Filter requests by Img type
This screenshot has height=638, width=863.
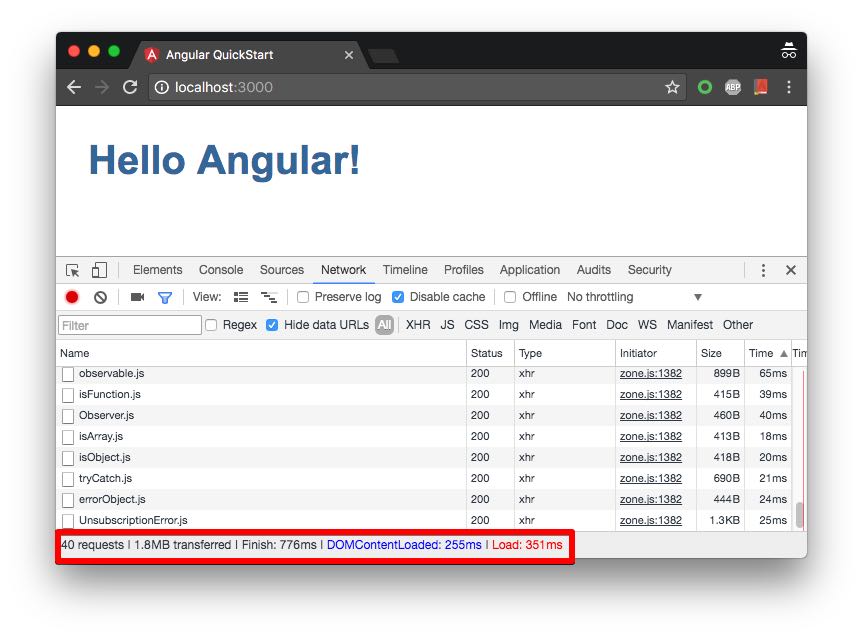coord(509,325)
